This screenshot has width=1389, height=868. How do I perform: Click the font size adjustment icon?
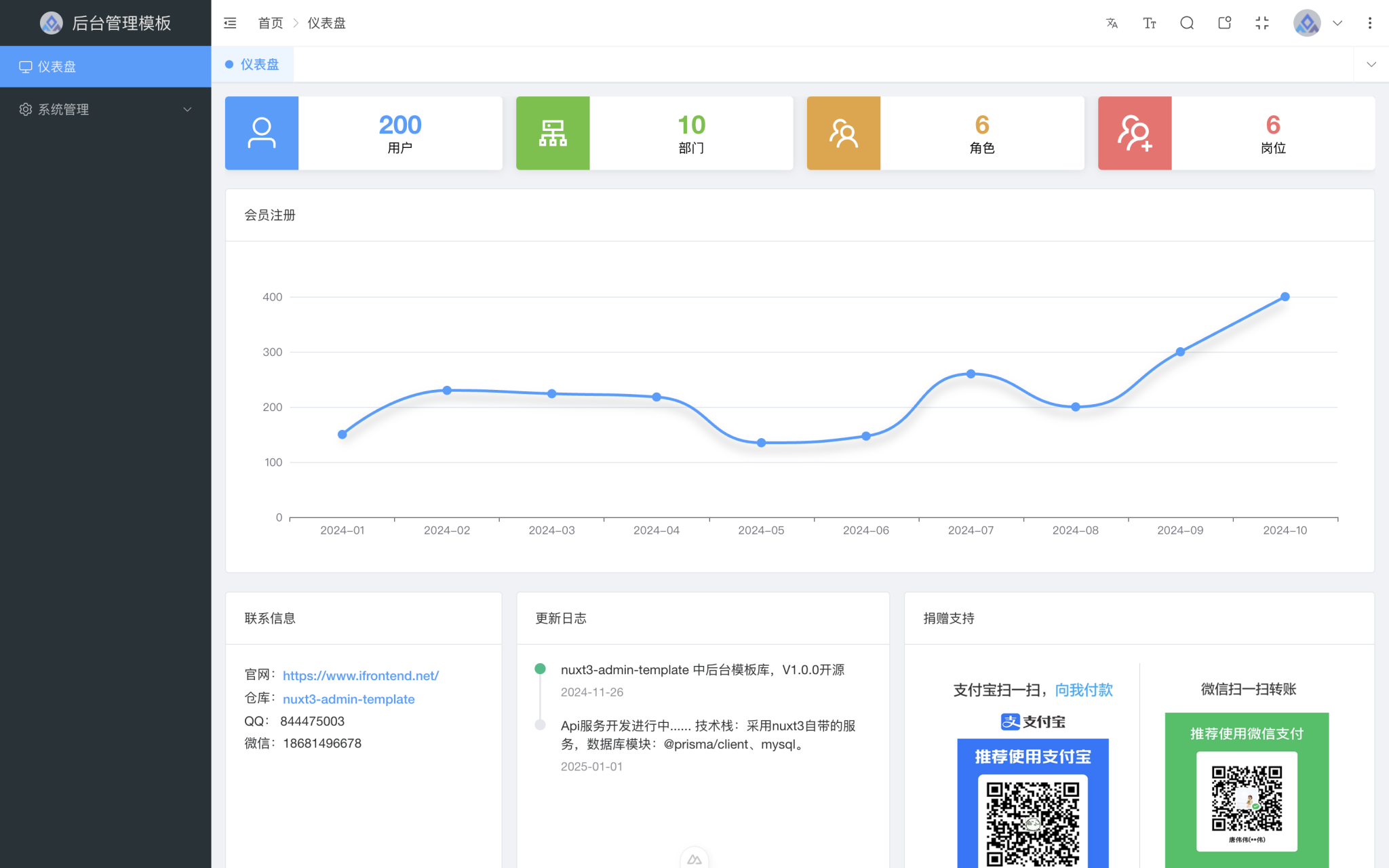click(1150, 22)
